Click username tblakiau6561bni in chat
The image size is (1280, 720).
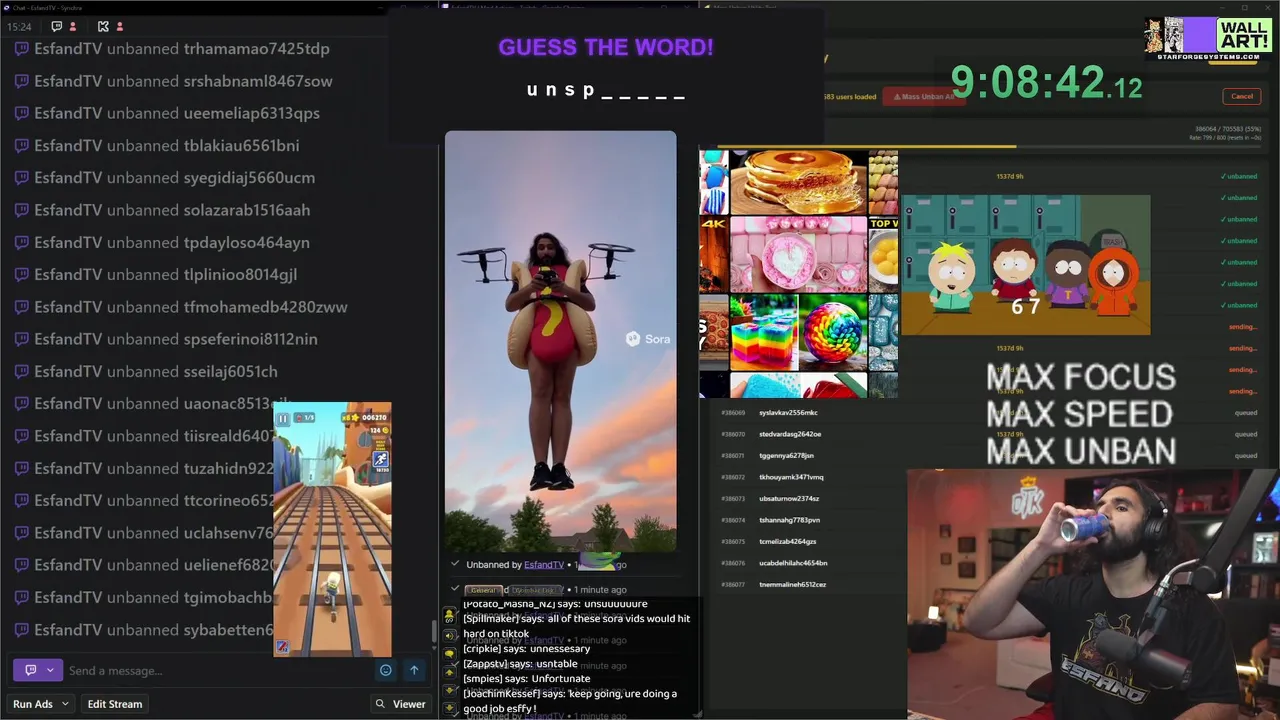click(241, 146)
